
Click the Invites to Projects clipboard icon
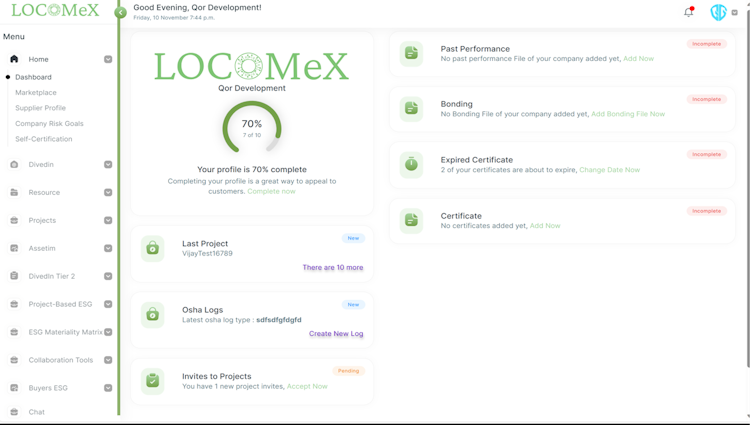coord(153,381)
